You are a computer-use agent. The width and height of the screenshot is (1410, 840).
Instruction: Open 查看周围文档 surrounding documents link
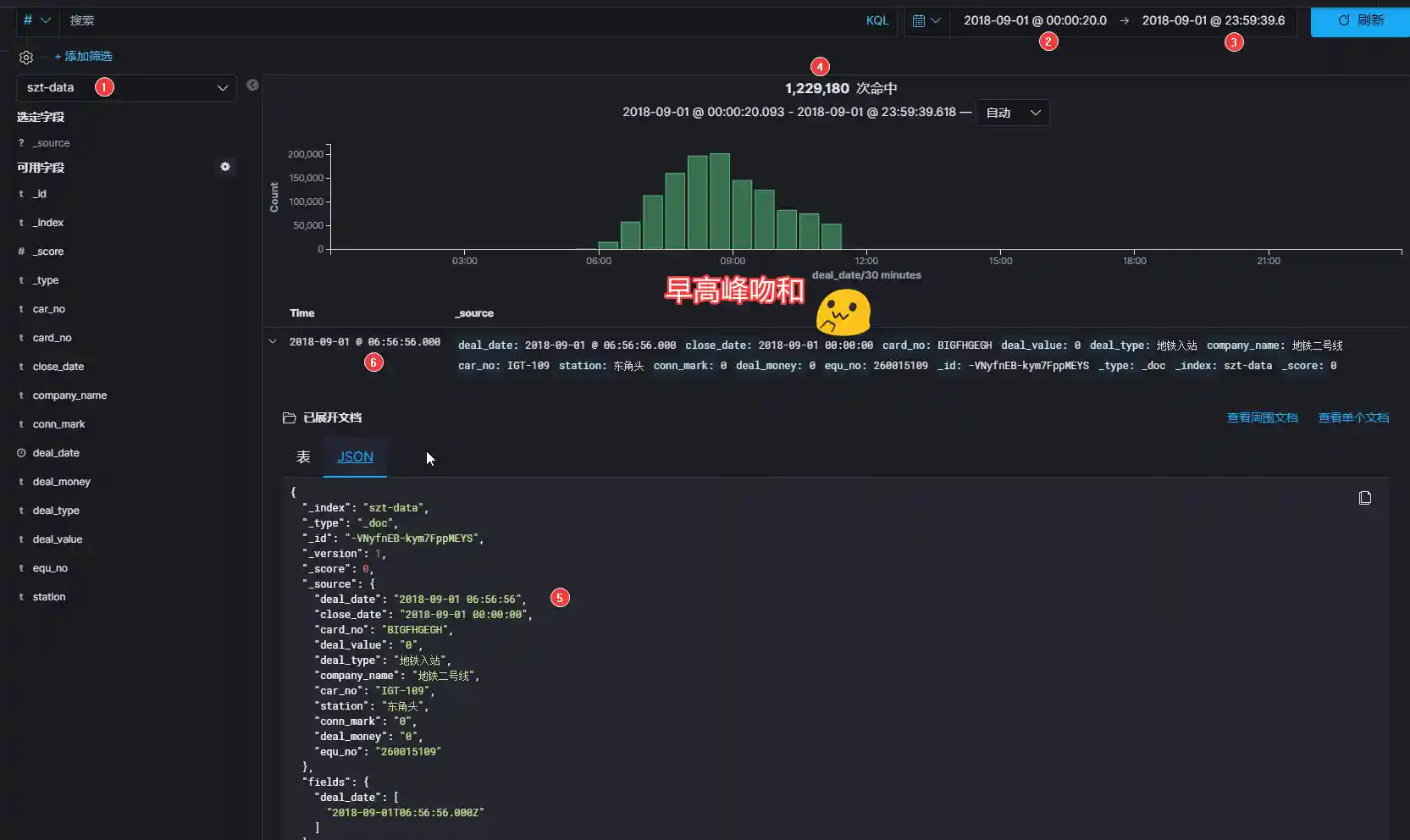tap(1262, 417)
